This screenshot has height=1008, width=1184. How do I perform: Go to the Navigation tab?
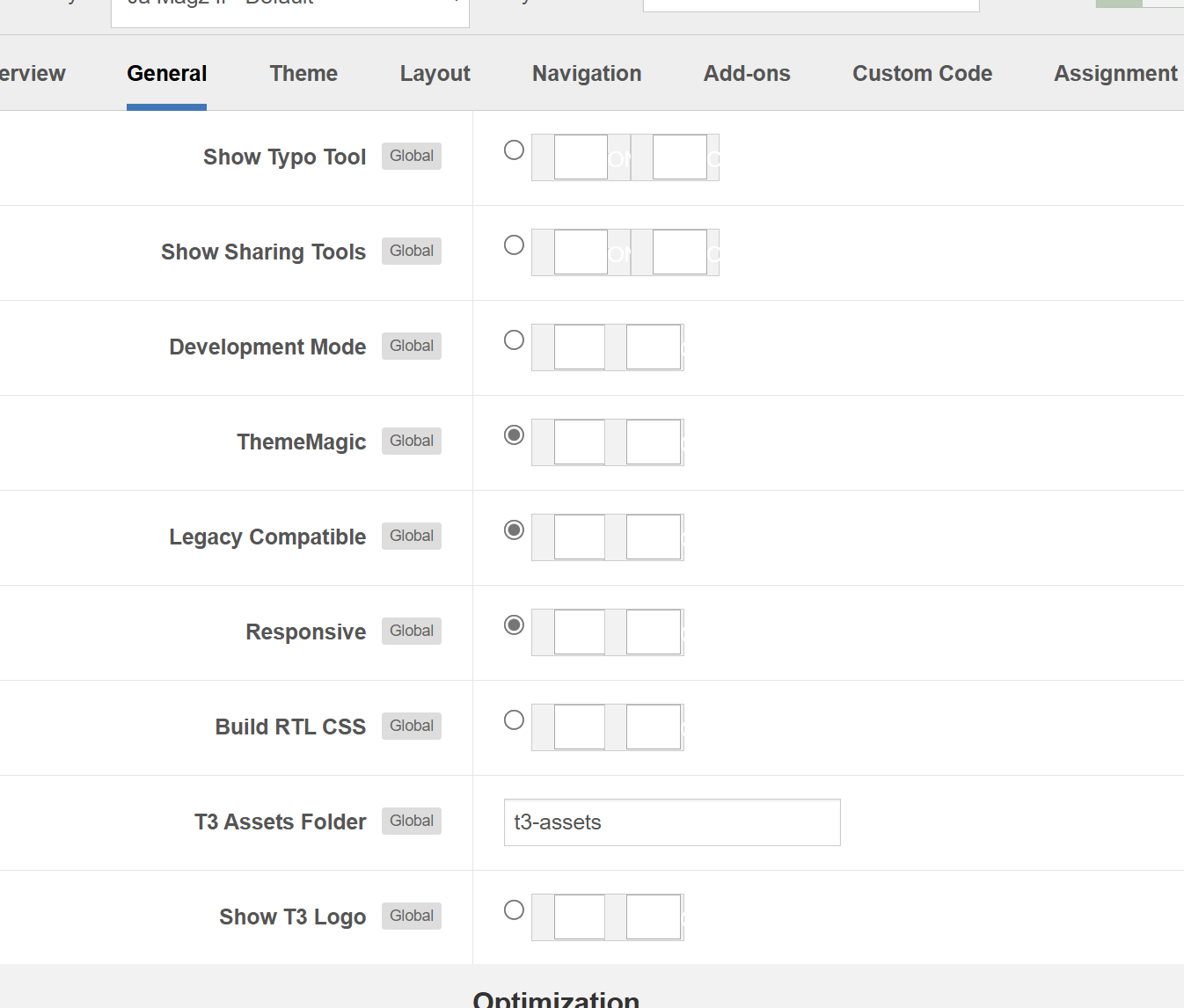pos(587,74)
